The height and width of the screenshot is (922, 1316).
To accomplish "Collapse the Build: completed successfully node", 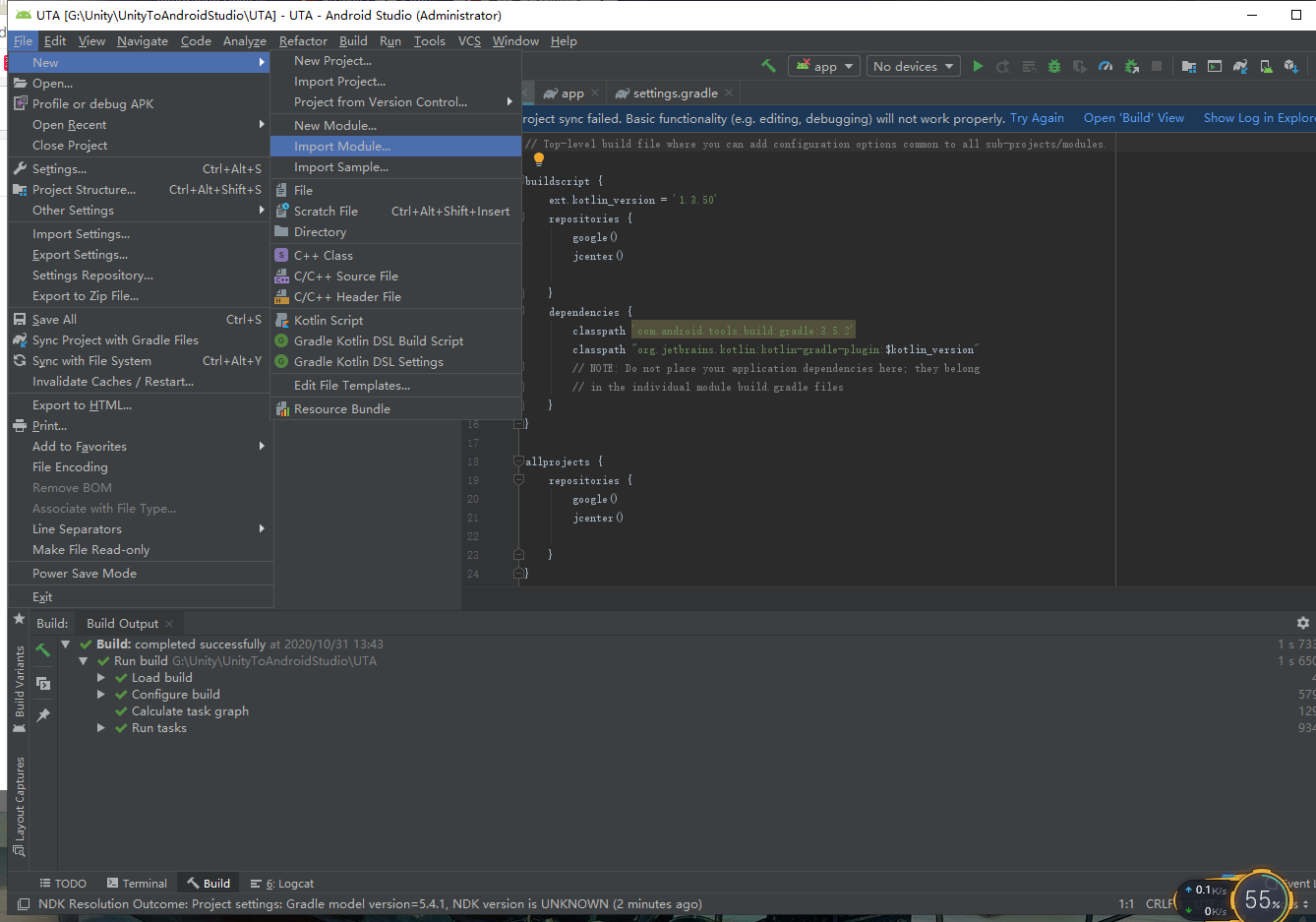I will tap(66, 645).
